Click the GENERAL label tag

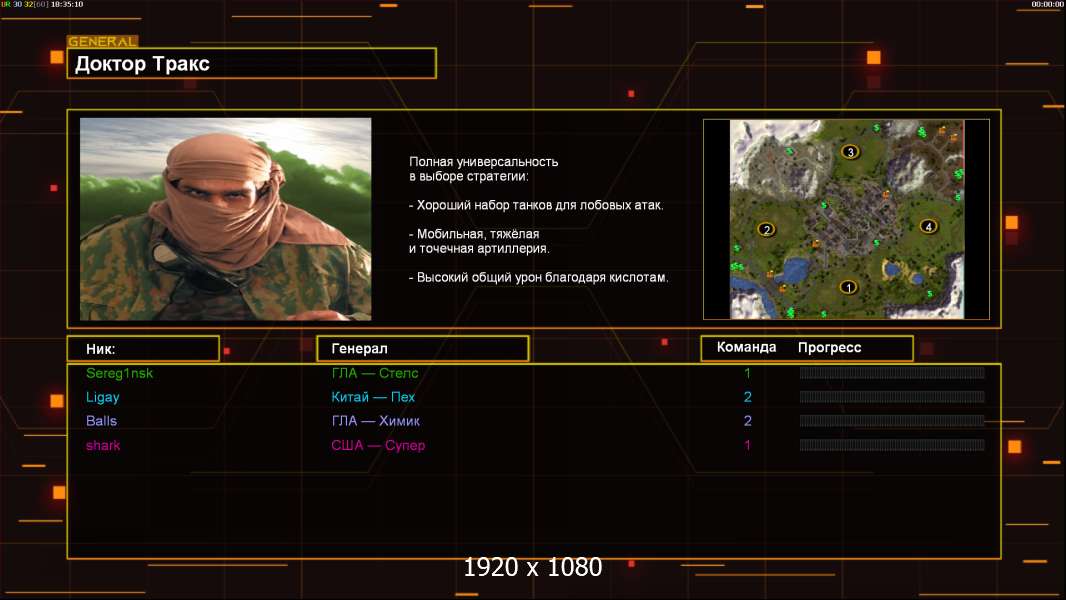click(103, 41)
